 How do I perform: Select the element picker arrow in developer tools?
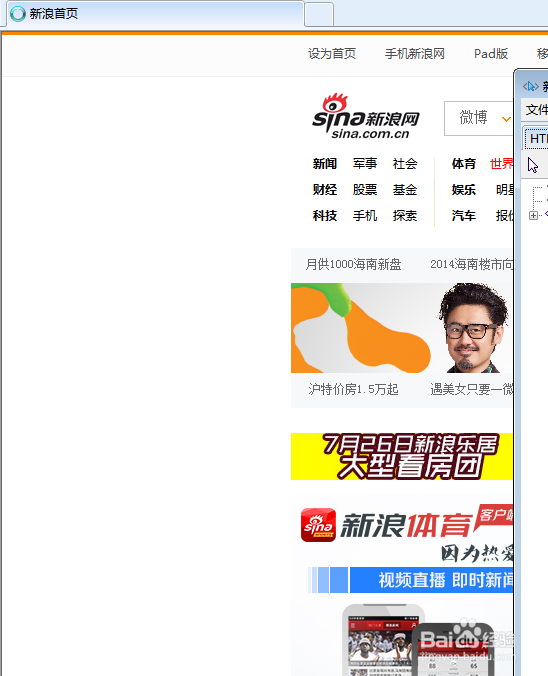point(533,165)
